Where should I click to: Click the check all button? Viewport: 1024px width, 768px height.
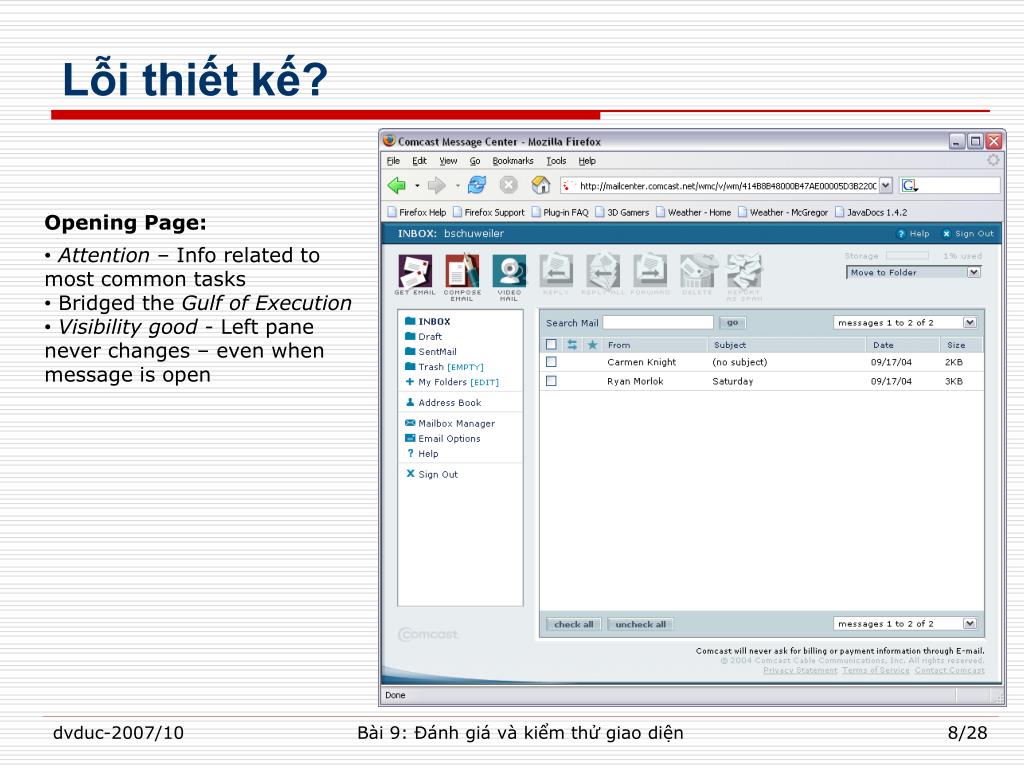coord(573,624)
